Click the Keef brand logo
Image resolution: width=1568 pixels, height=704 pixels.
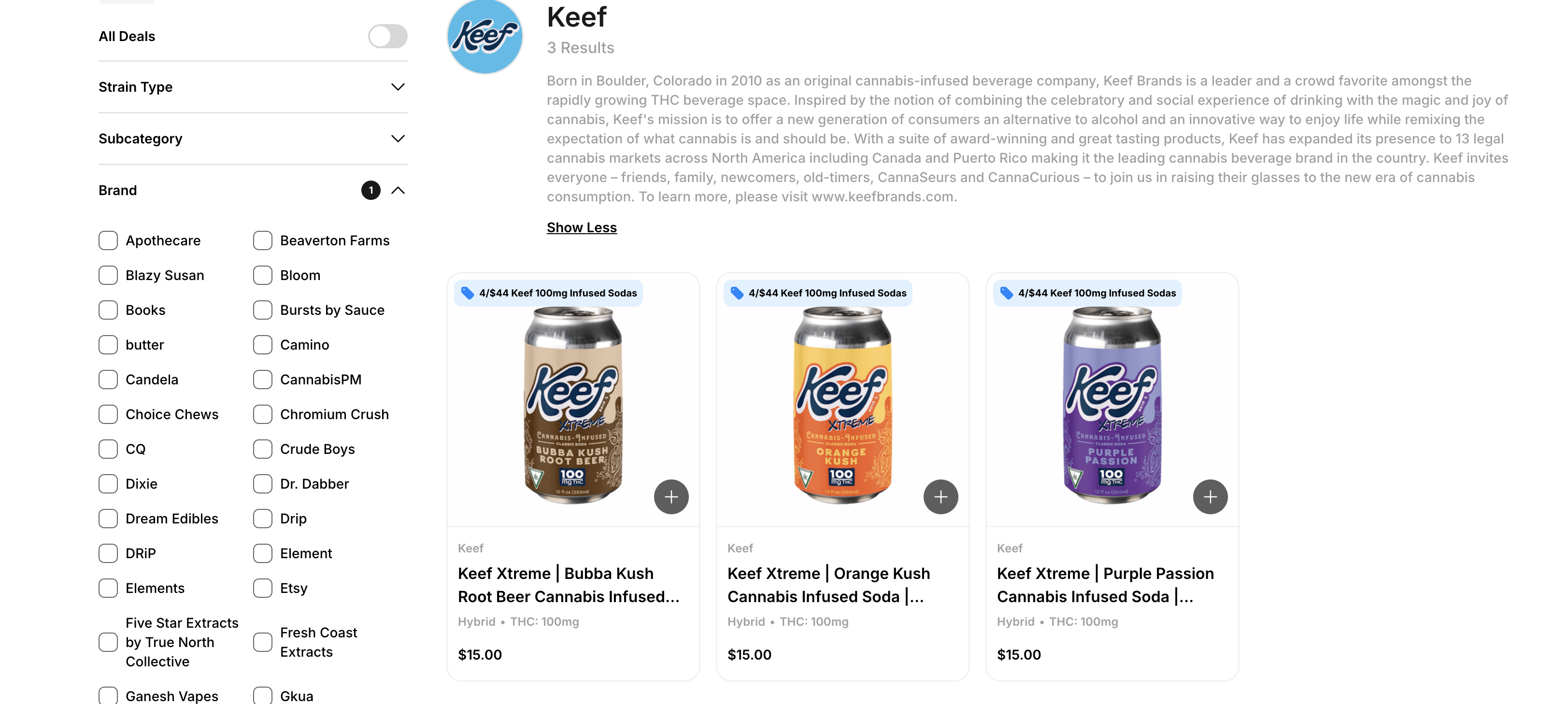click(x=485, y=37)
